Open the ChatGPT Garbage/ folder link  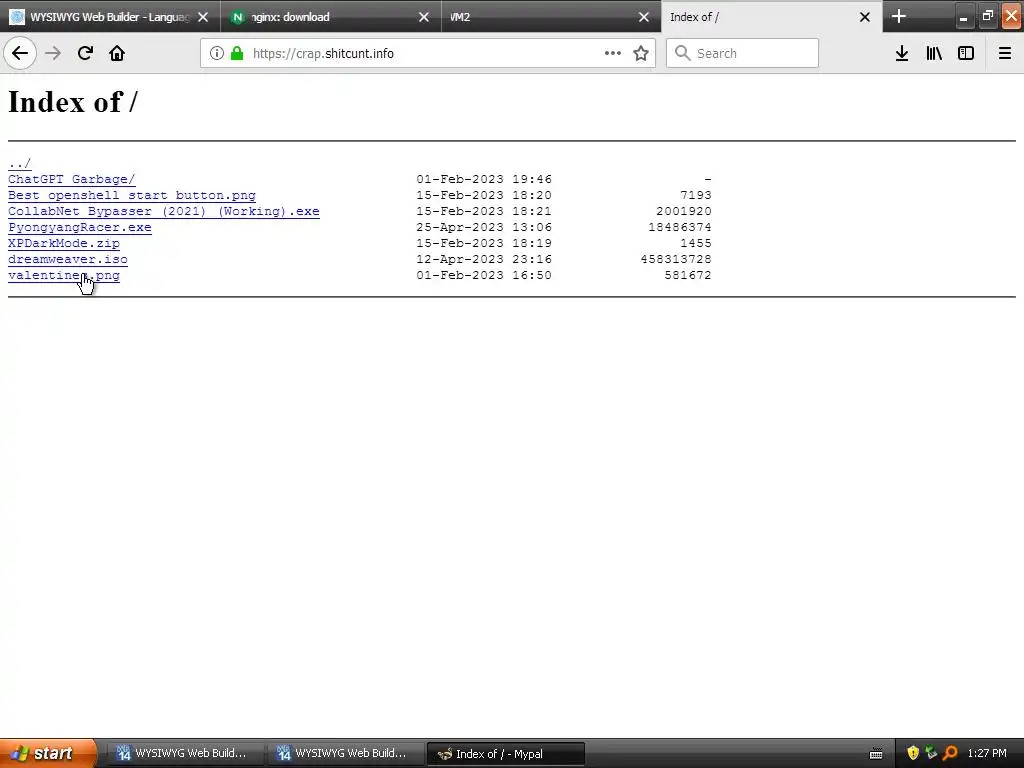click(72, 179)
